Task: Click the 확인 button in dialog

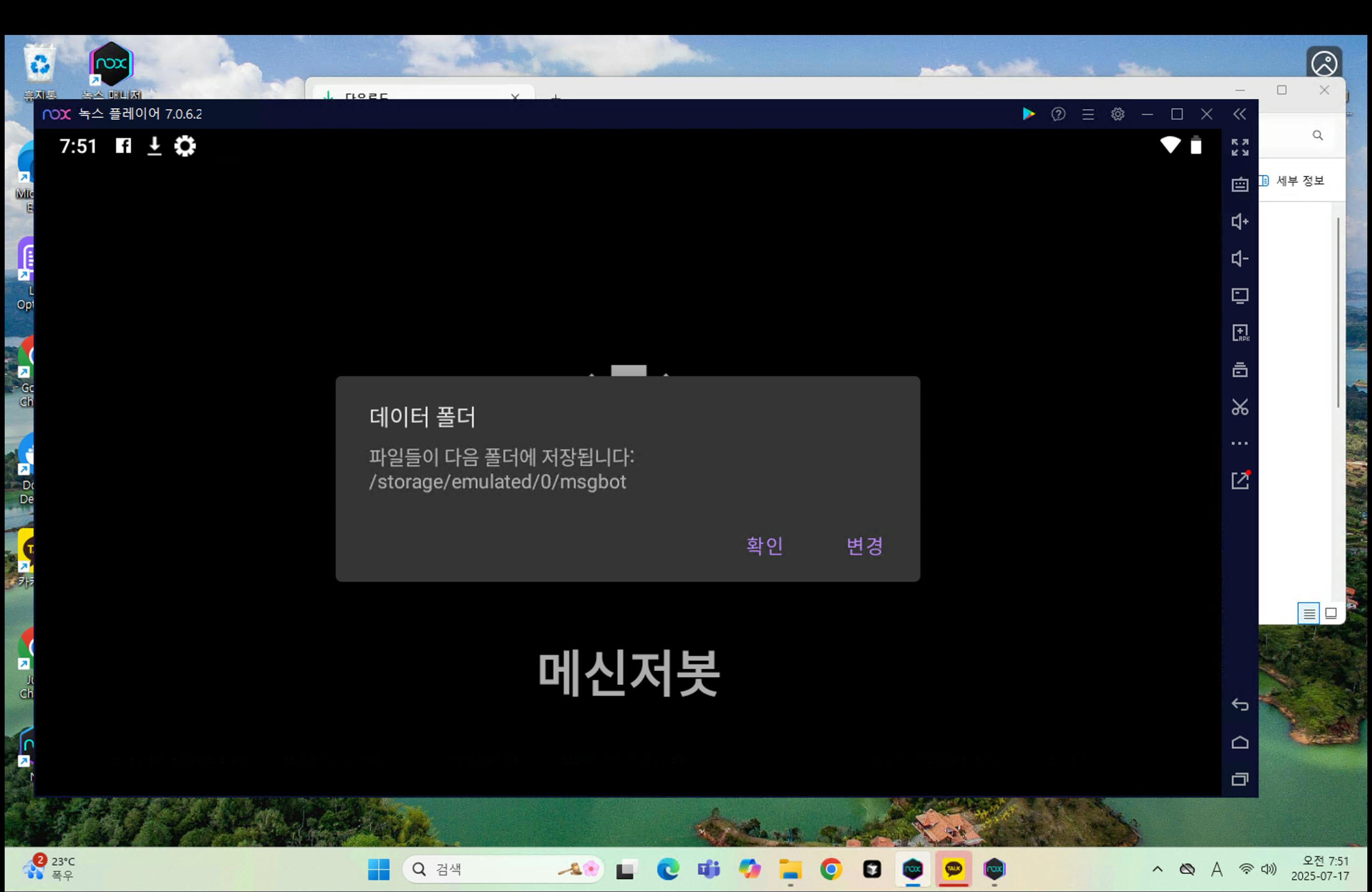Action: click(764, 545)
